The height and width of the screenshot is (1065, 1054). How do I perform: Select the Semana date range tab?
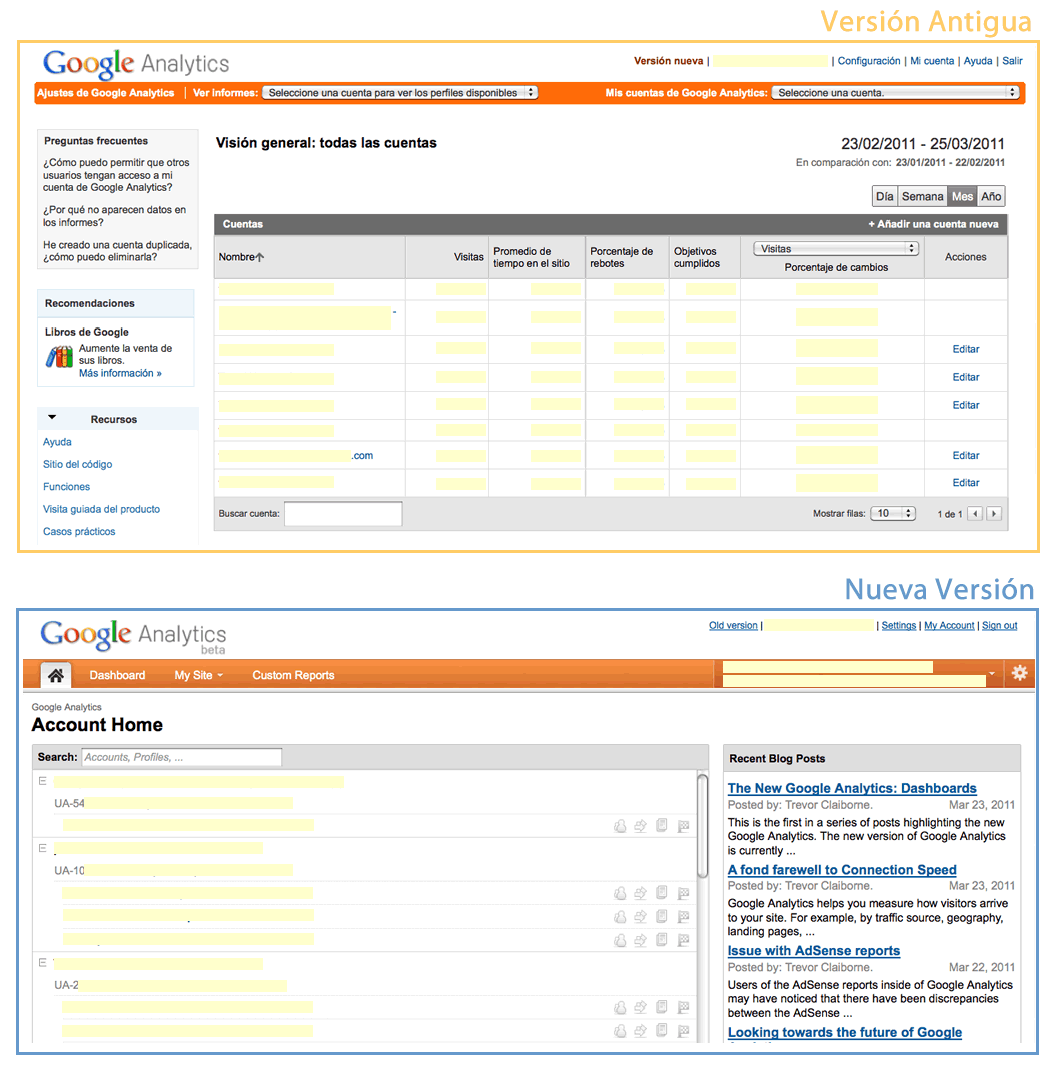point(922,196)
